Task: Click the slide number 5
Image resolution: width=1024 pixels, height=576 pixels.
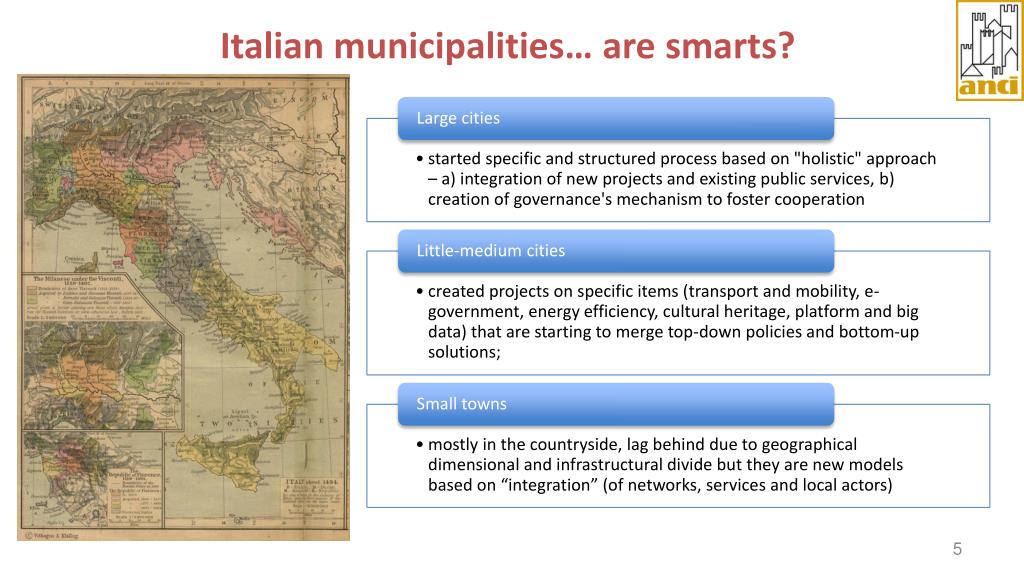Action: (957, 549)
